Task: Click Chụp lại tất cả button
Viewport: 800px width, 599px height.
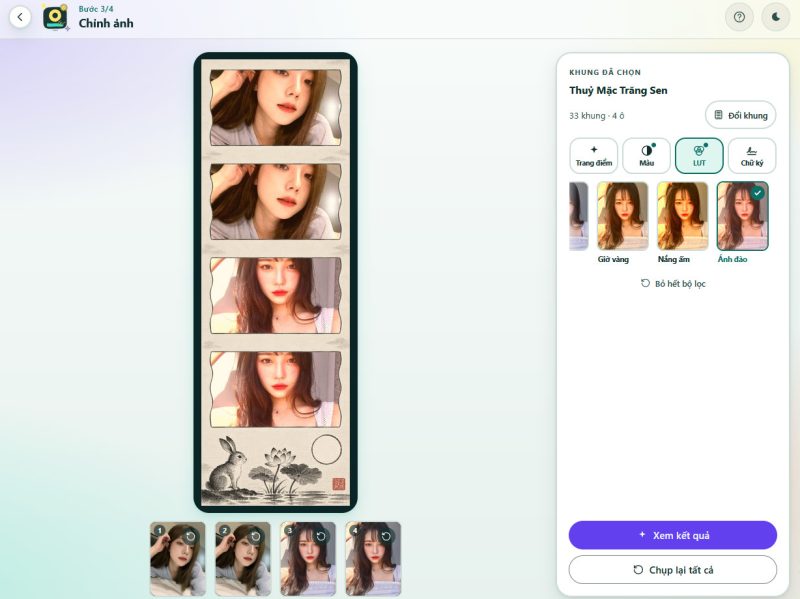Action: (x=672, y=570)
